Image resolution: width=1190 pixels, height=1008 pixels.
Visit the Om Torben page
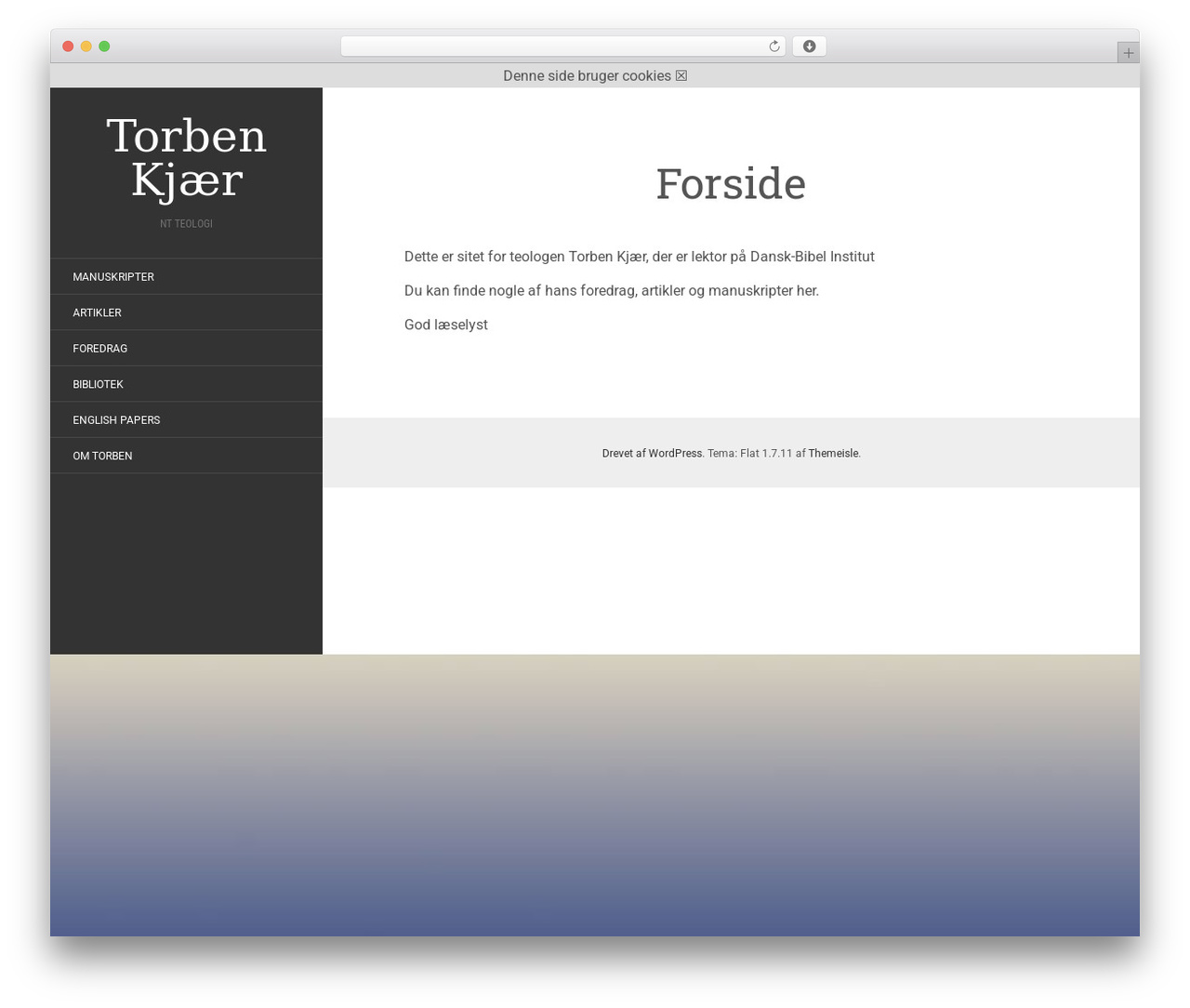click(186, 456)
